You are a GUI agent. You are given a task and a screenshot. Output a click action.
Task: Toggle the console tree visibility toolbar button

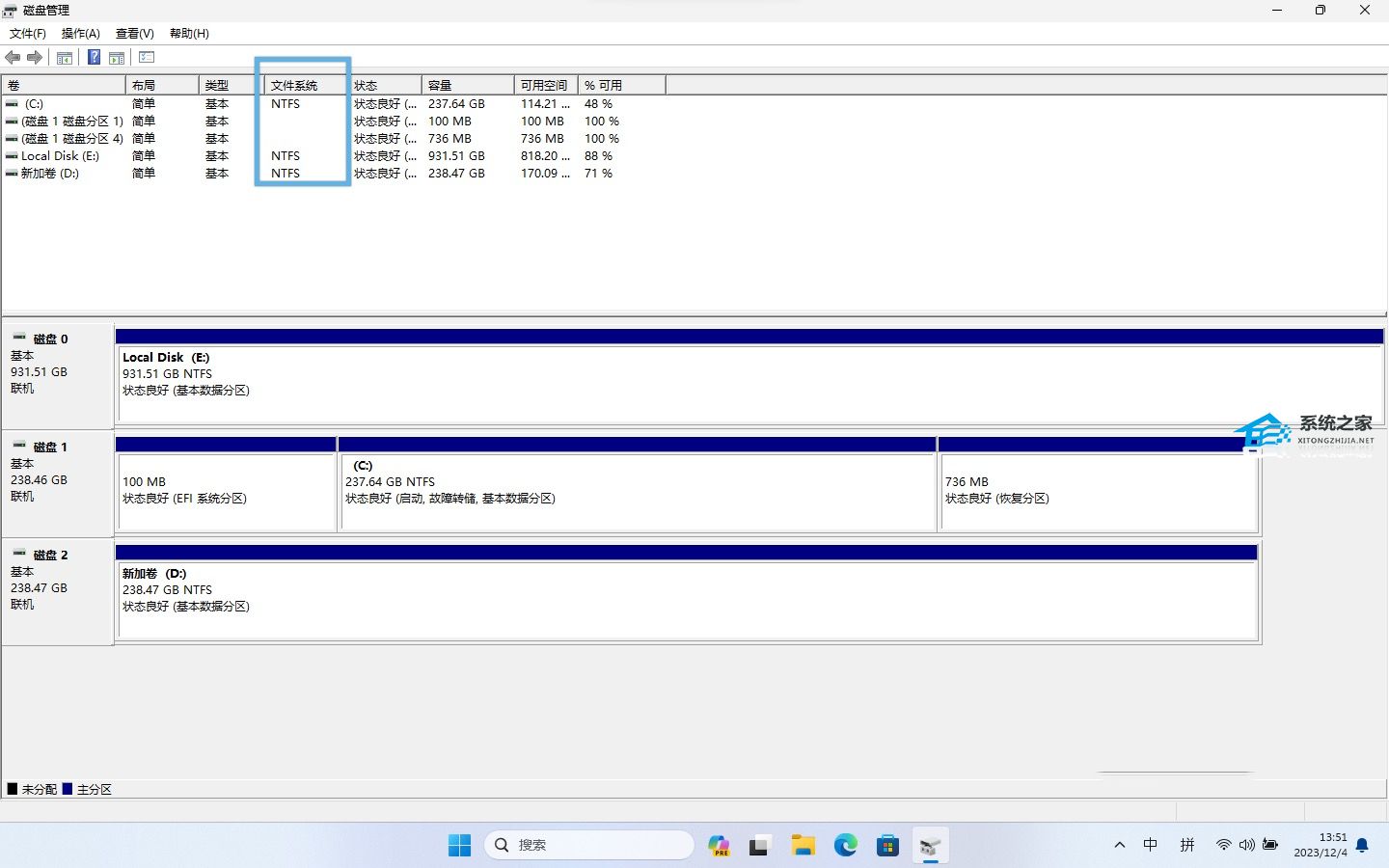point(64,57)
